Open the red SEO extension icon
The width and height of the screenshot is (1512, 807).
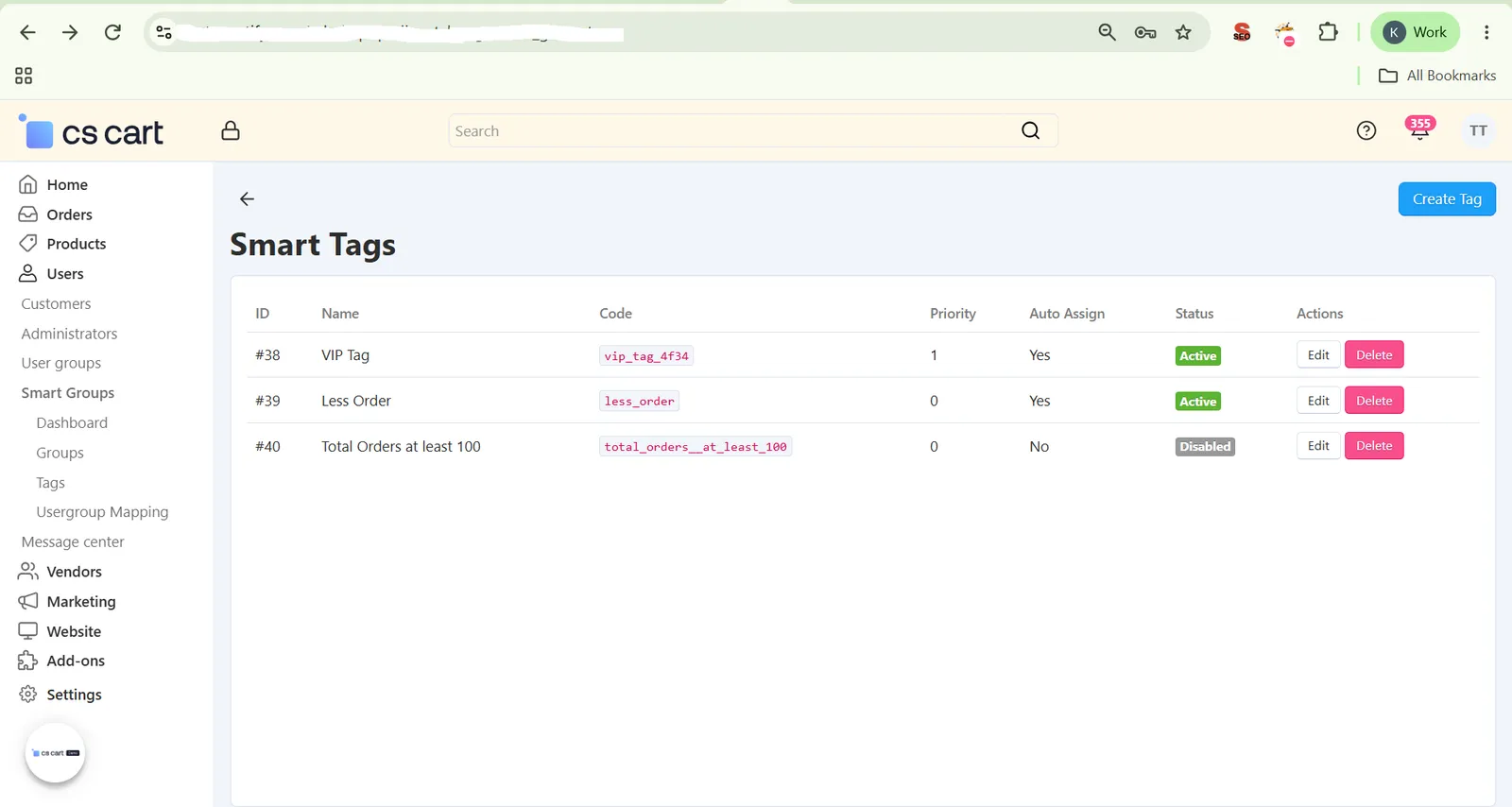tap(1242, 32)
